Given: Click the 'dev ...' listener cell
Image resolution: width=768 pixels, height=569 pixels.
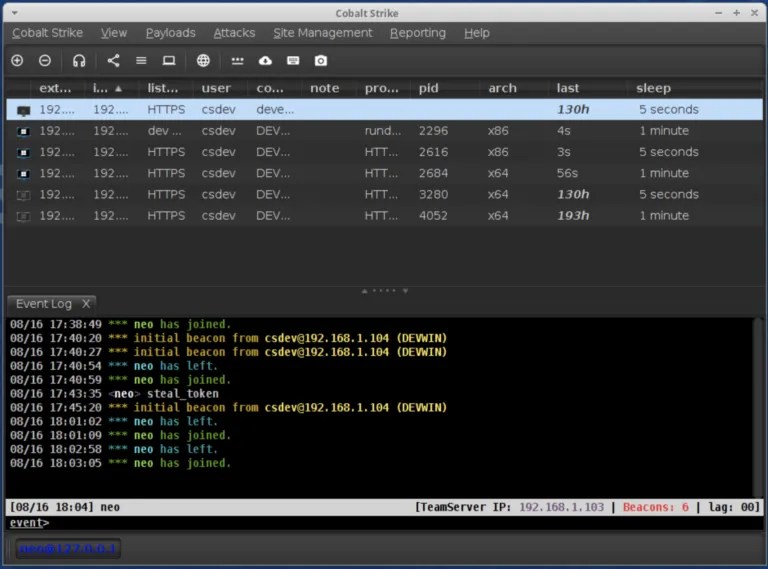Looking at the screenshot, I should pos(164,131).
